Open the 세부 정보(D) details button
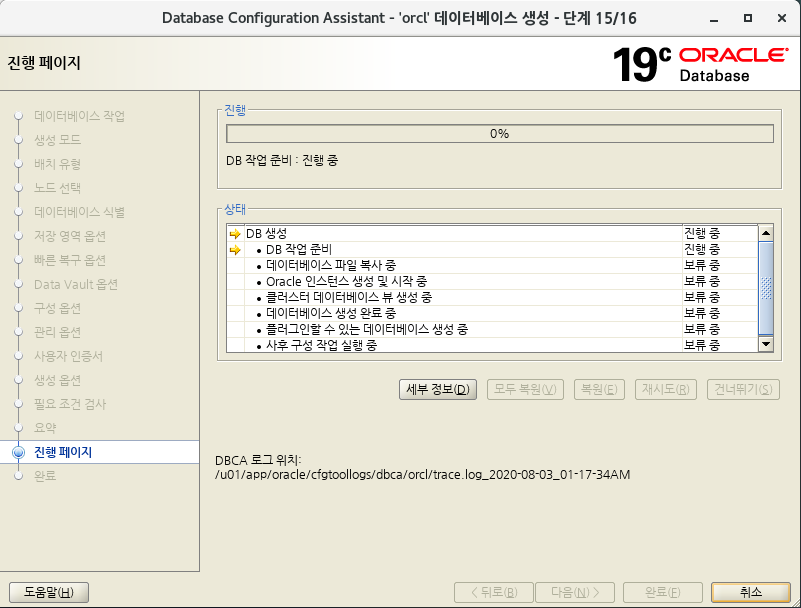 pyautogui.click(x=438, y=390)
